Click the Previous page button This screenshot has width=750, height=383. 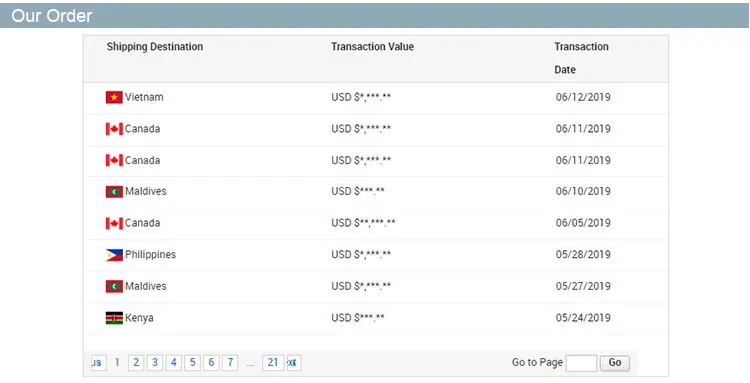[99, 362]
